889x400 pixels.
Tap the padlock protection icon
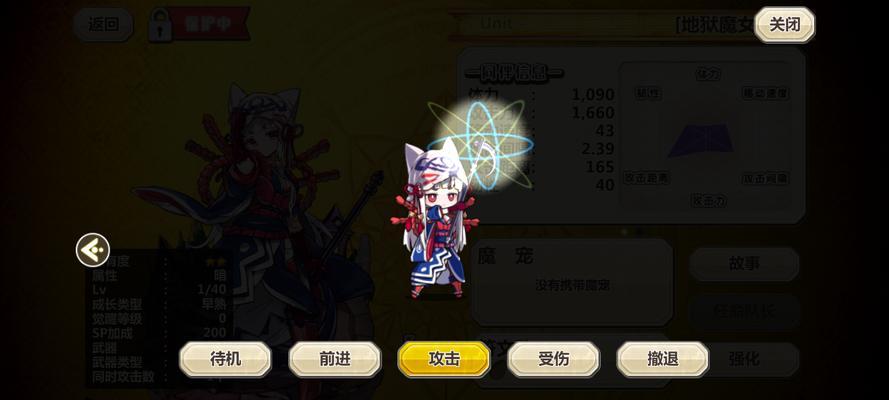[159, 25]
